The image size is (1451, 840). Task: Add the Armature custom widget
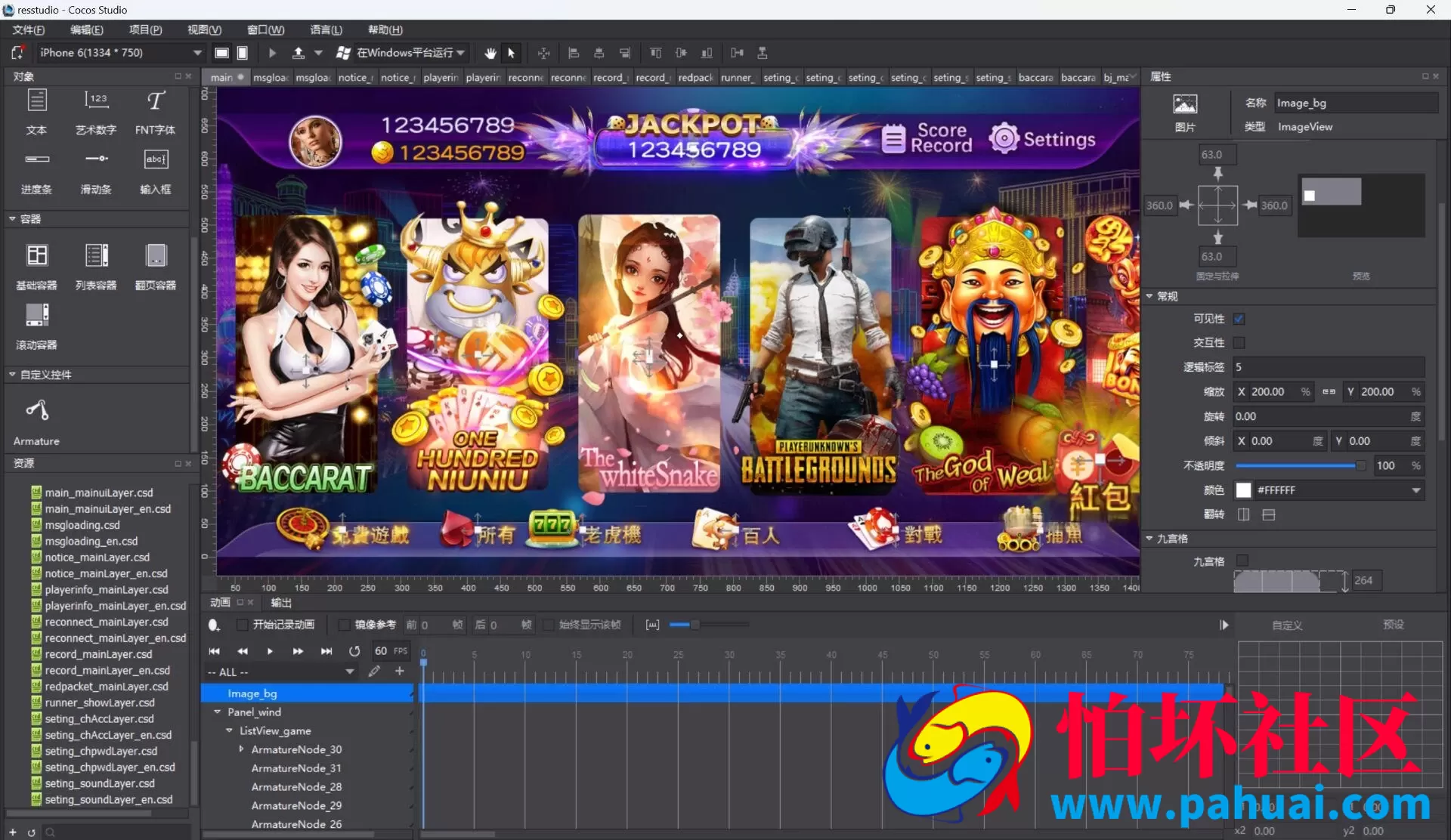pos(36,422)
